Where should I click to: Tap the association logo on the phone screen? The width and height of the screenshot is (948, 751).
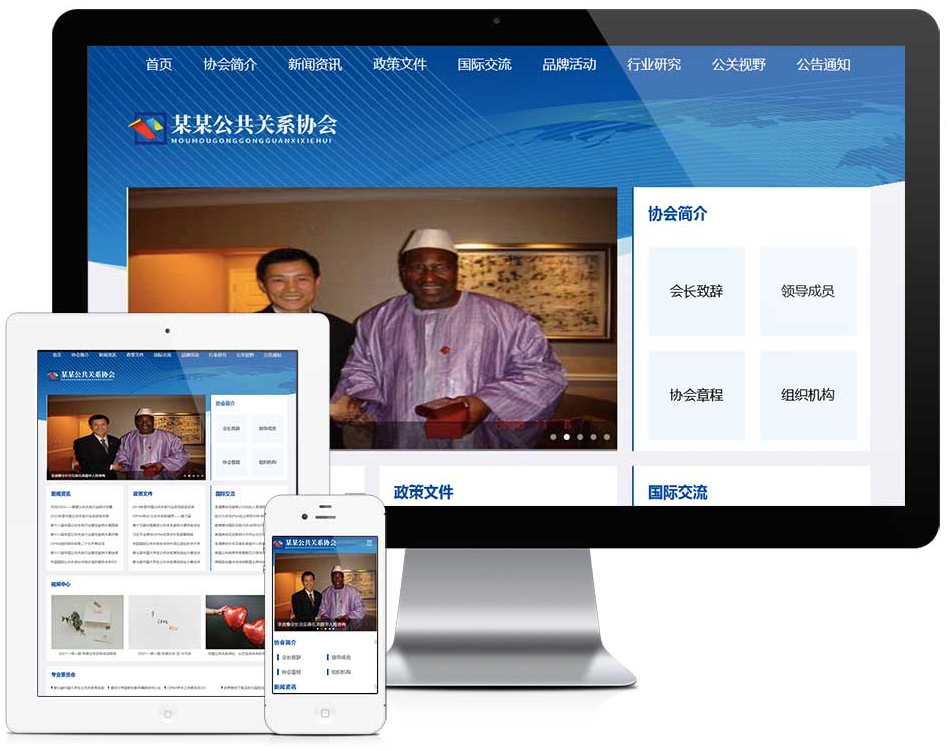pyautogui.click(x=311, y=543)
